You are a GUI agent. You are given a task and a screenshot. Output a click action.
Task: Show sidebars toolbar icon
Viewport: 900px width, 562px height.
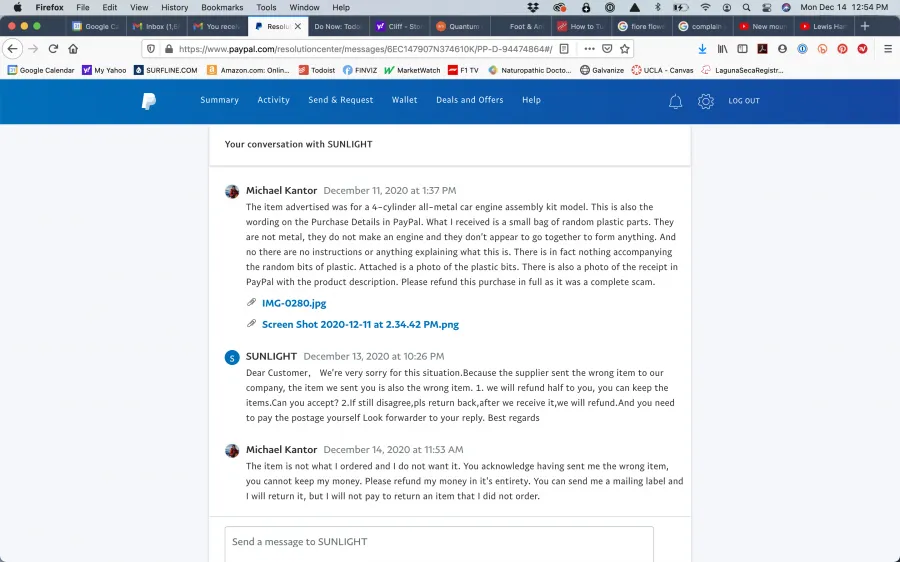pos(742,49)
